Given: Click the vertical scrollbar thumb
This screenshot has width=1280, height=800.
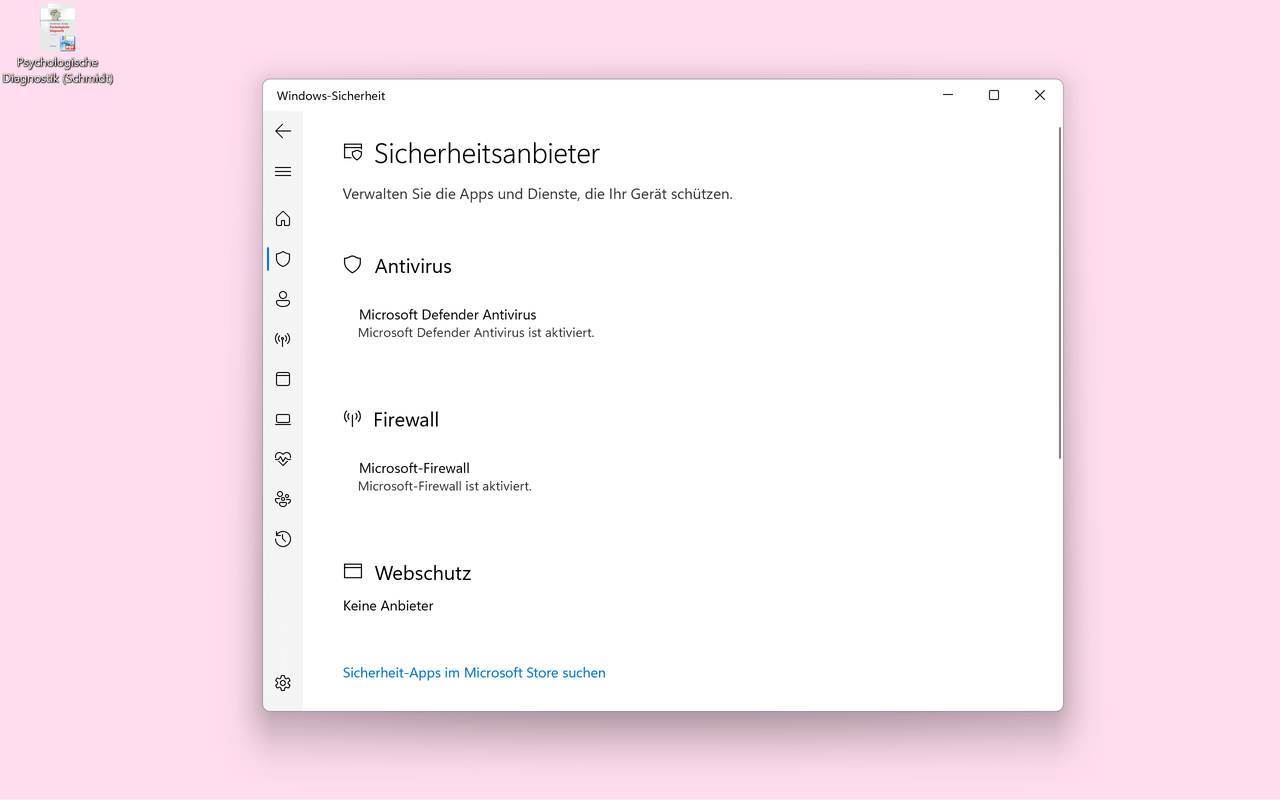Looking at the screenshot, I should pyautogui.click(x=1059, y=292).
